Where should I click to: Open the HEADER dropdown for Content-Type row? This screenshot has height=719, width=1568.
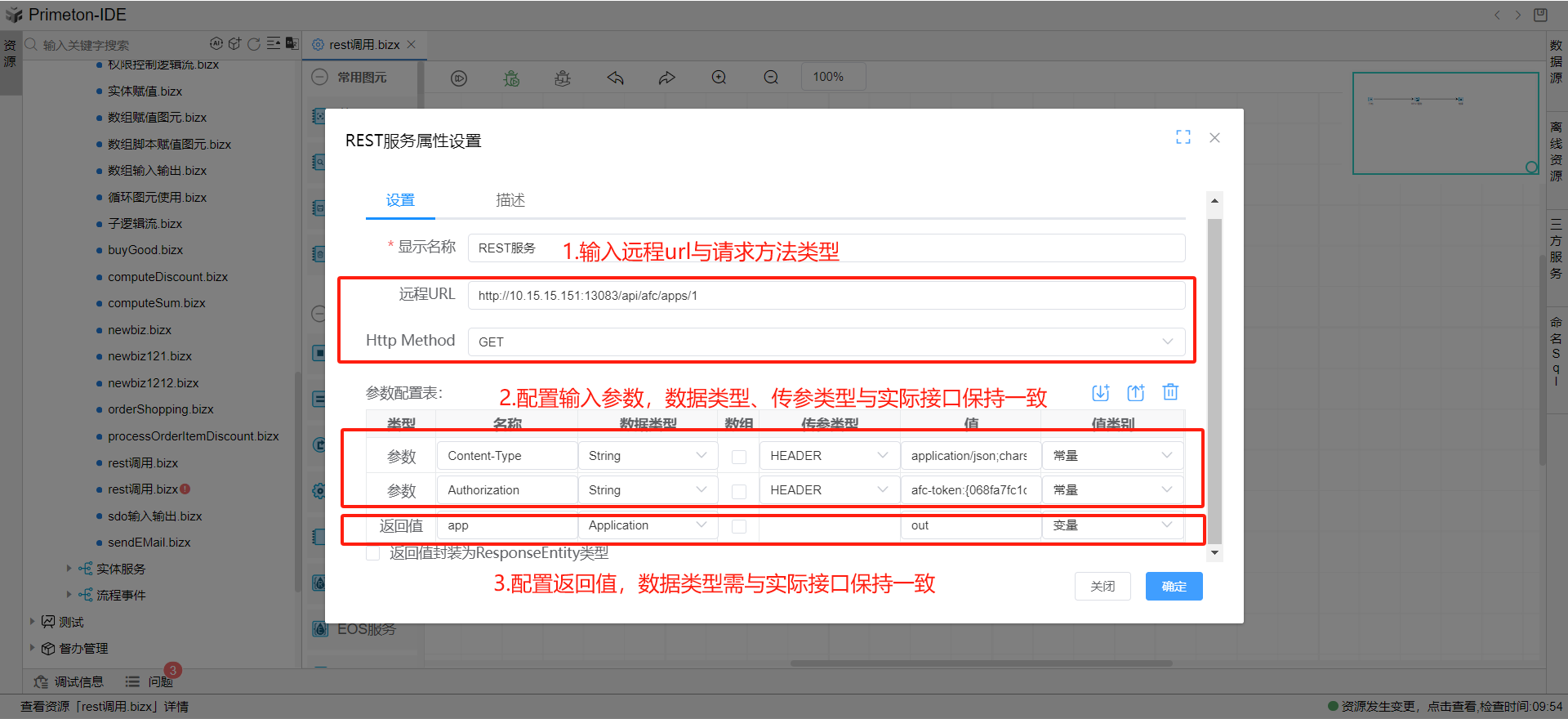click(828, 456)
